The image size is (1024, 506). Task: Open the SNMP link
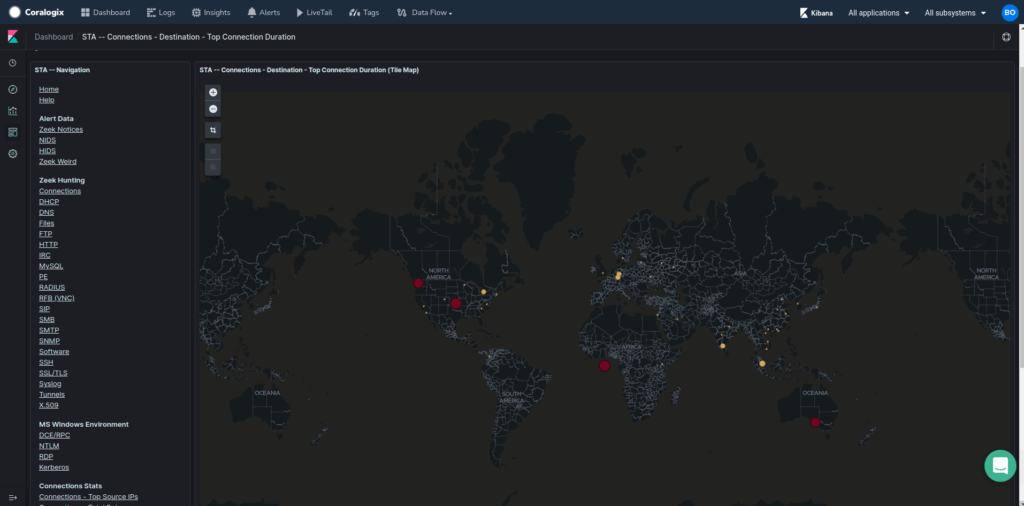[49, 341]
